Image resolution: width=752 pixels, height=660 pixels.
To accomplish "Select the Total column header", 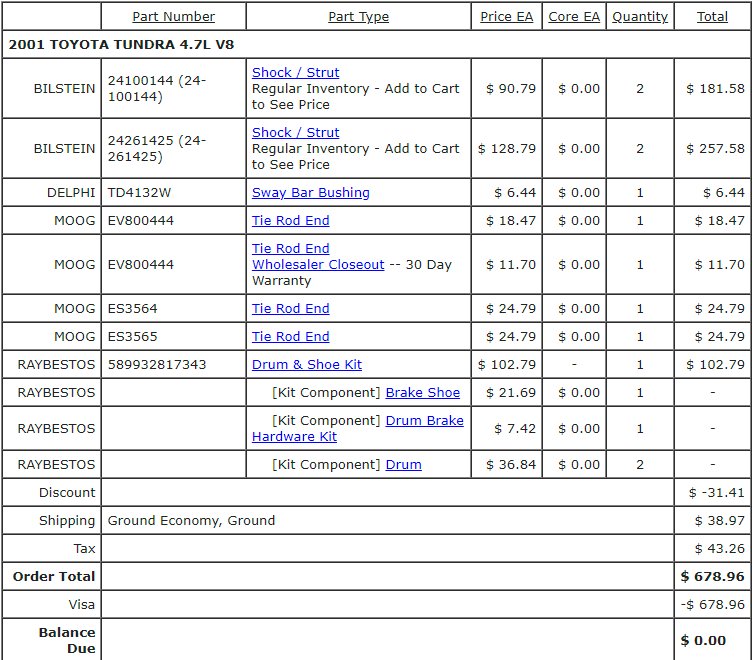I will (712, 16).
